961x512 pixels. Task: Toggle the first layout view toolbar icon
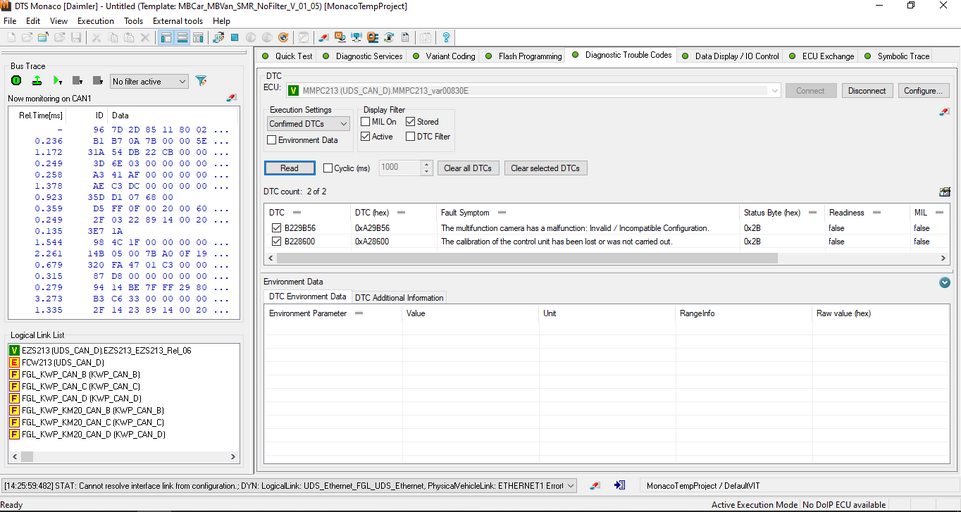(x=165, y=37)
